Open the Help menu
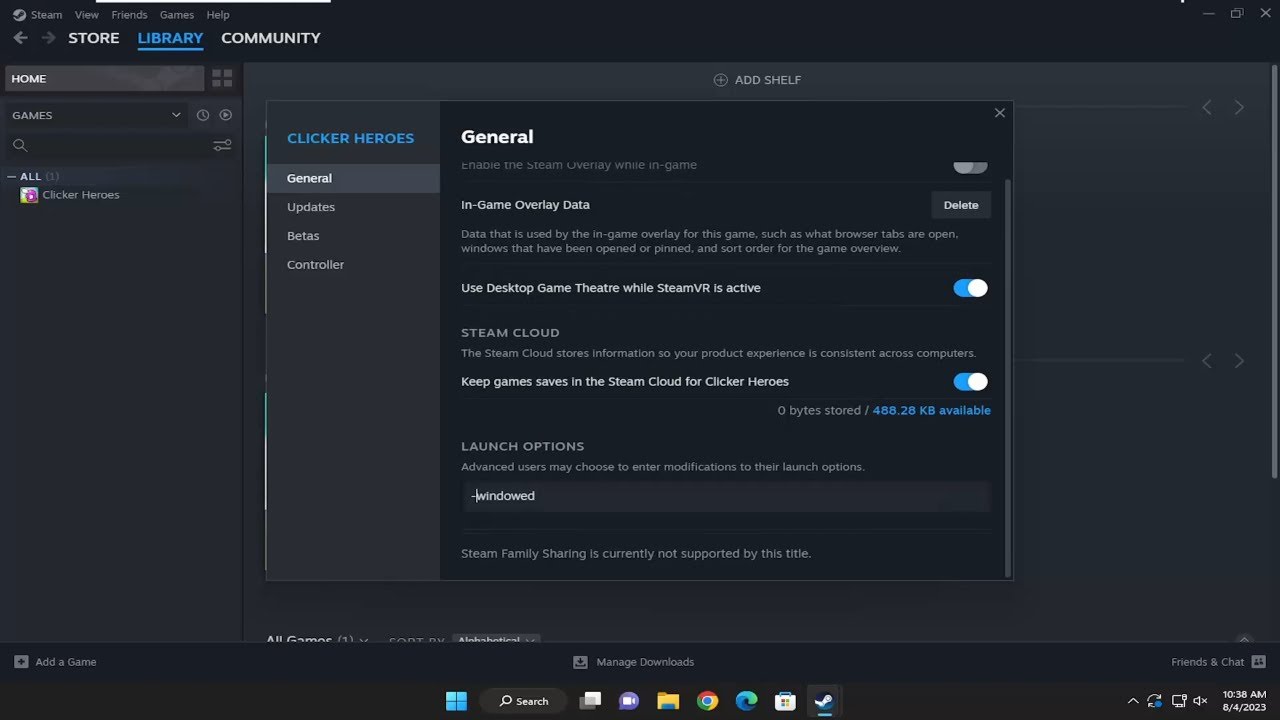Screen dimensions: 1280x720 [218, 15]
